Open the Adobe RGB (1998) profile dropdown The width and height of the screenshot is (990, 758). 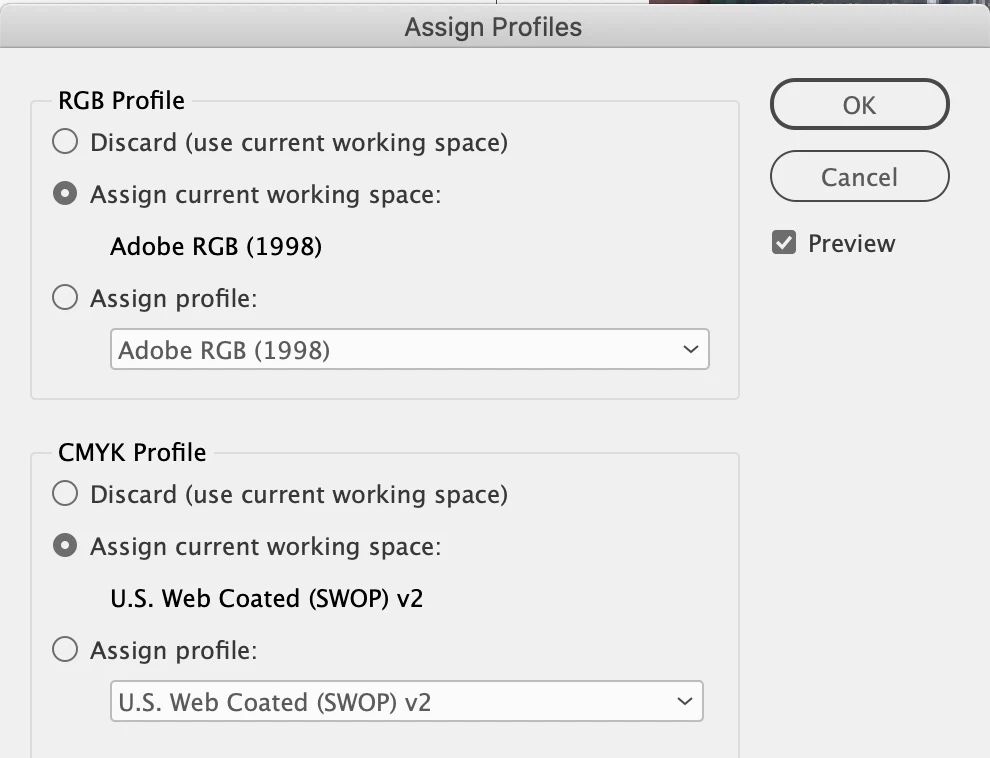(x=408, y=350)
